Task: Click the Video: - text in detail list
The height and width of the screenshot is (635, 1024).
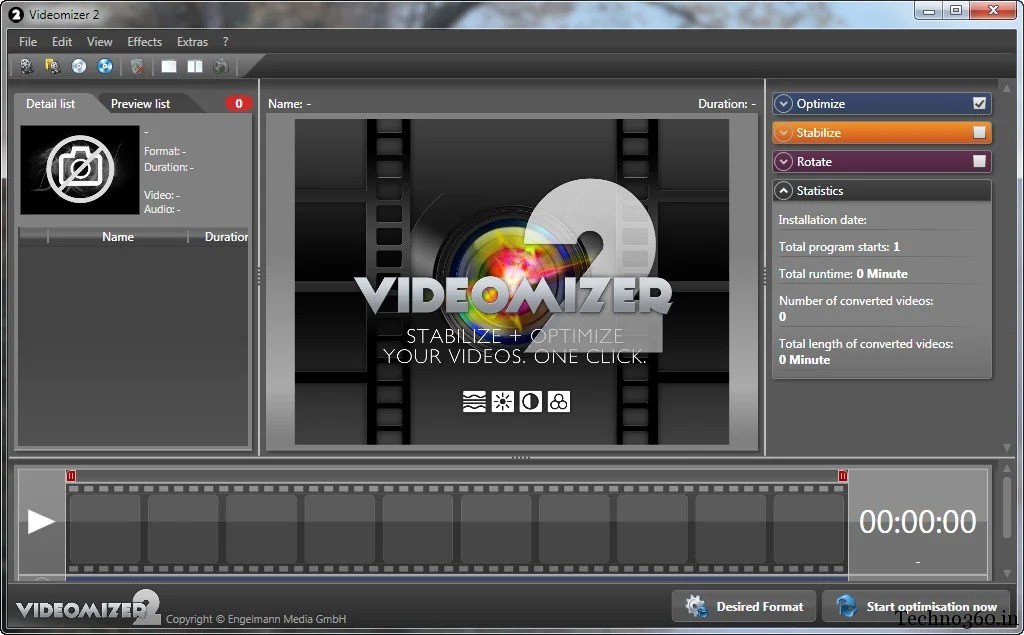Action: point(161,195)
